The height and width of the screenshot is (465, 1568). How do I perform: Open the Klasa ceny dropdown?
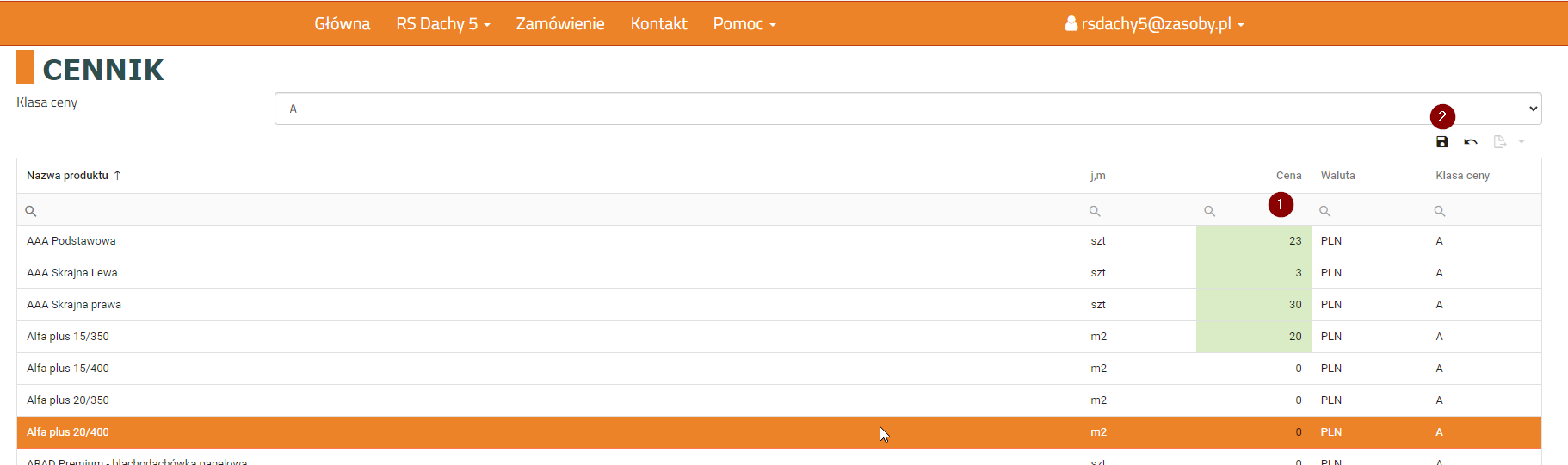pyautogui.click(x=907, y=108)
